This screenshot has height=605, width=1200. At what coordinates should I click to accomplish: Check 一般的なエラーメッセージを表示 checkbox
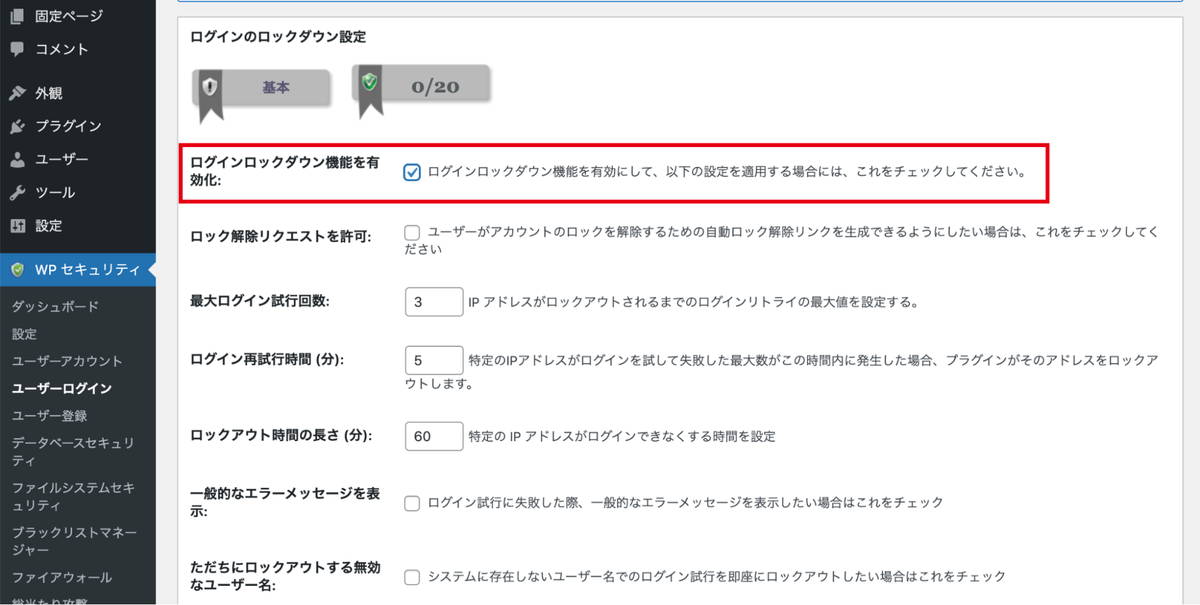pyautogui.click(x=411, y=503)
